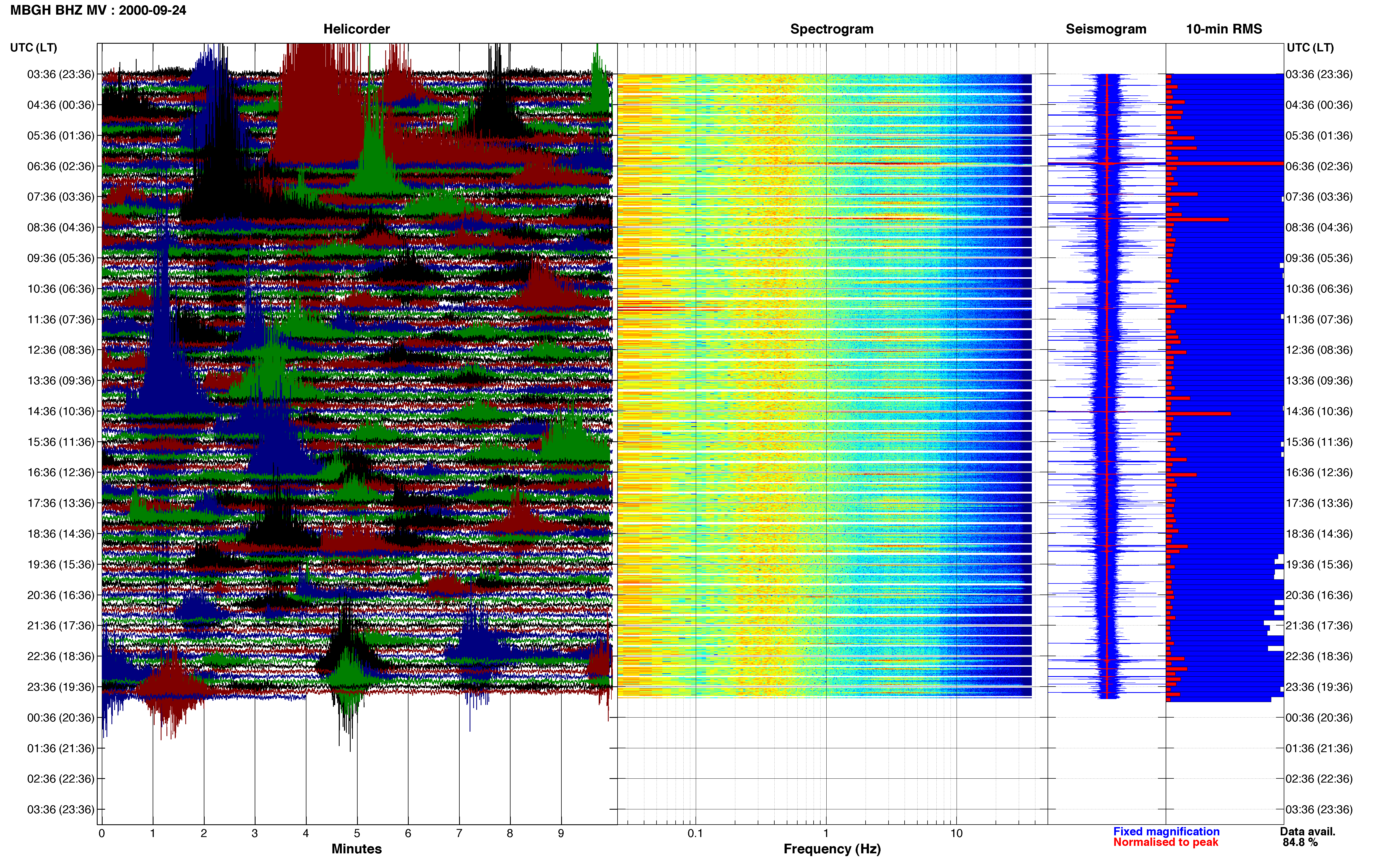
Task: Click the left "UTC (LT)" axis header
Action: tap(34, 48)
